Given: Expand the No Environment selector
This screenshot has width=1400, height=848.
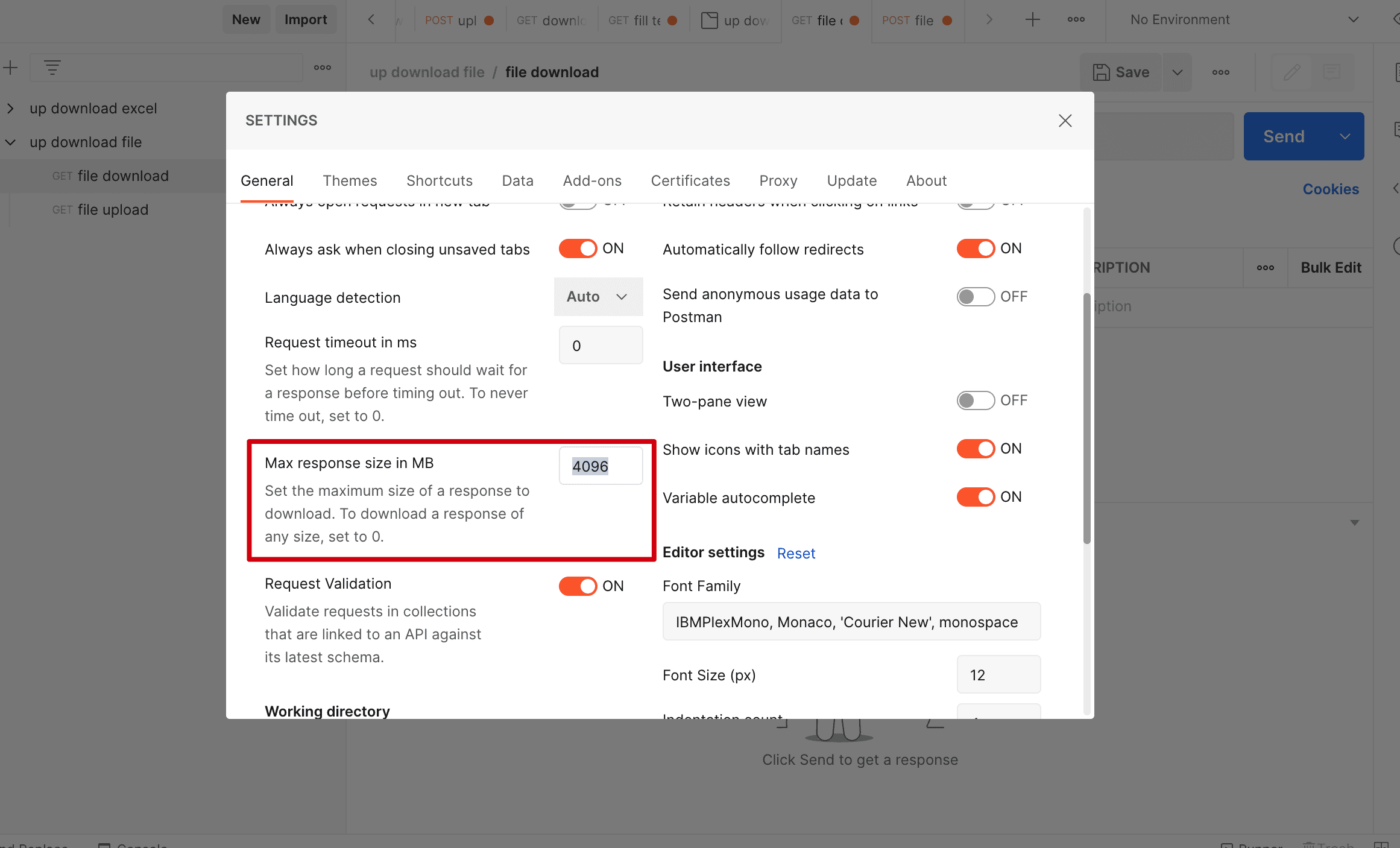Looking at the screenshot, I should point(1353,20).
